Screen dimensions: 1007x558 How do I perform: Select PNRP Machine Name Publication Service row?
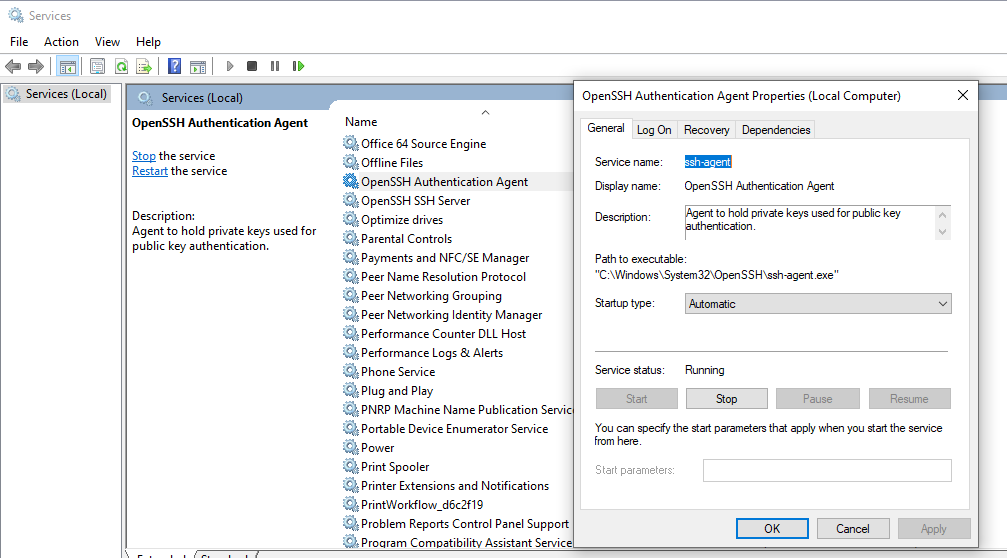(457, 410)
